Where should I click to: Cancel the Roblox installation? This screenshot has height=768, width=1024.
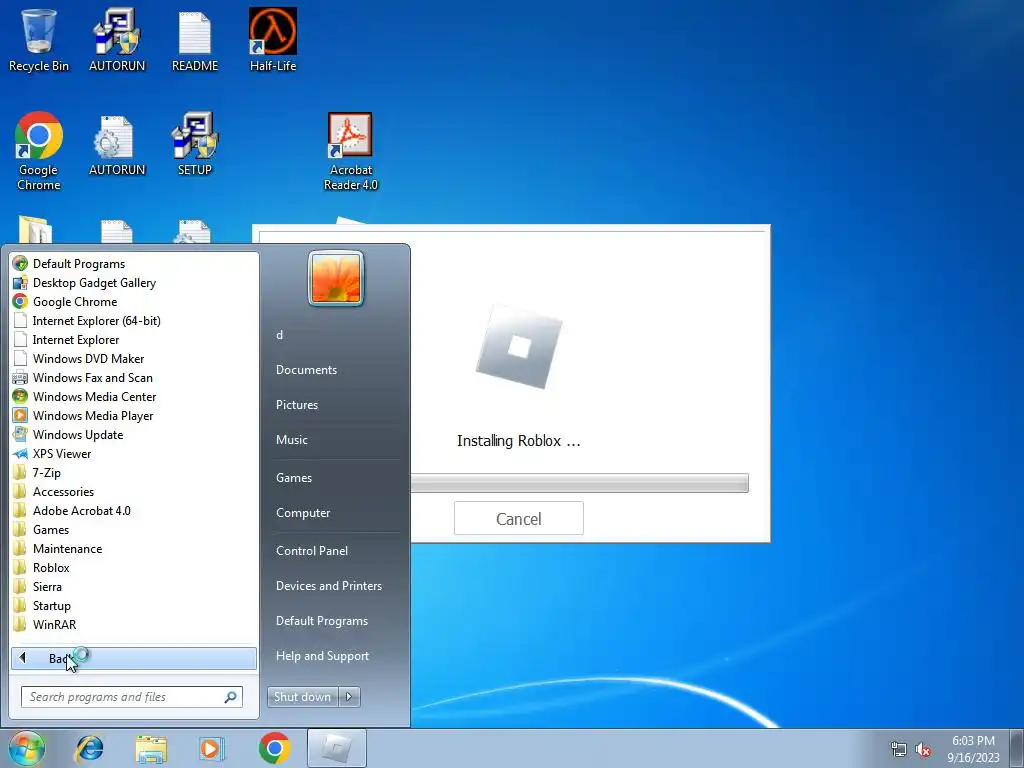pos(519,519)
